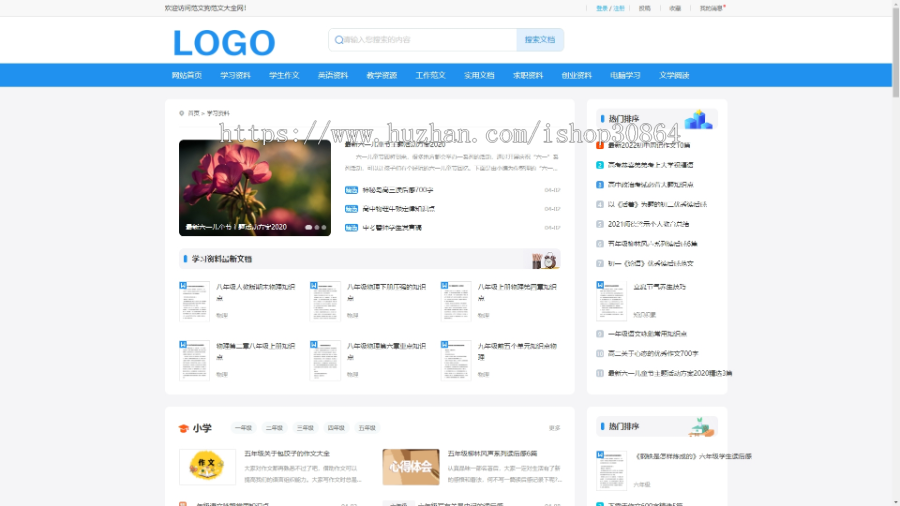
Task: Switch to the 五年级 grade tab
Action: tap(367, 428)
